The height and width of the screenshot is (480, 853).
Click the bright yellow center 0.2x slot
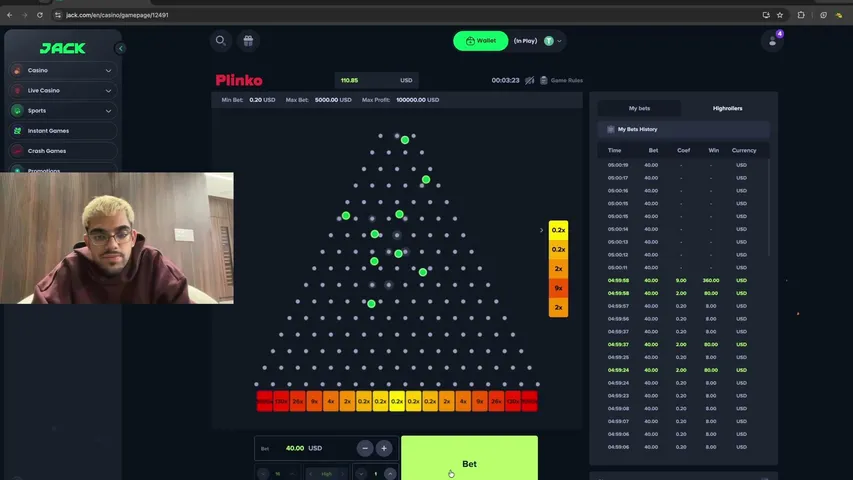(x=397, y=401)
